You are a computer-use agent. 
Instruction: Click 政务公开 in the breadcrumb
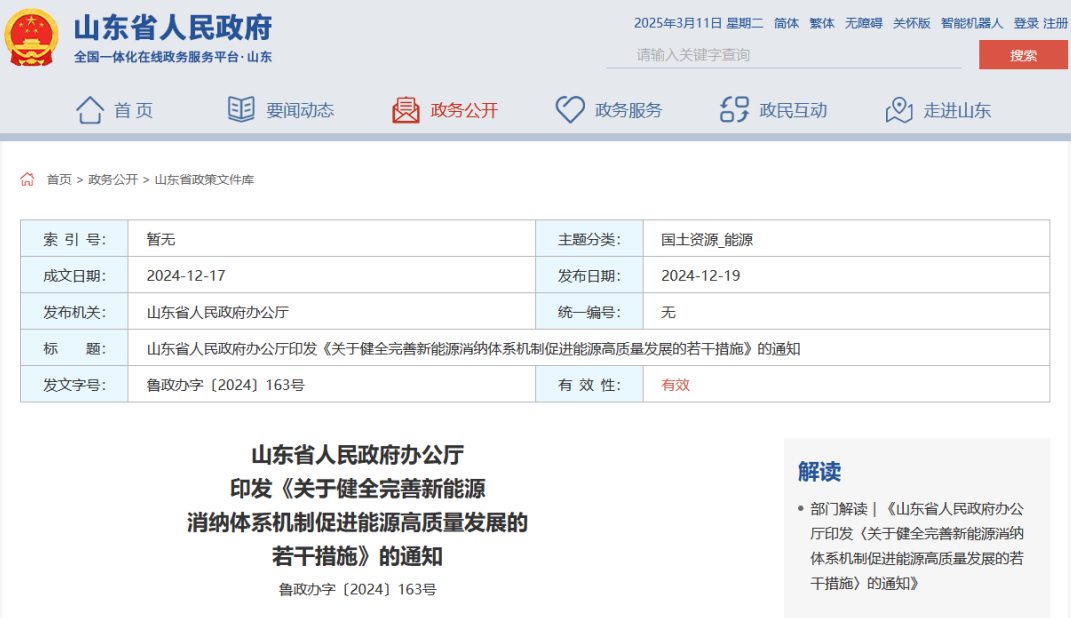pyautogui.click(x=113, y=180)
